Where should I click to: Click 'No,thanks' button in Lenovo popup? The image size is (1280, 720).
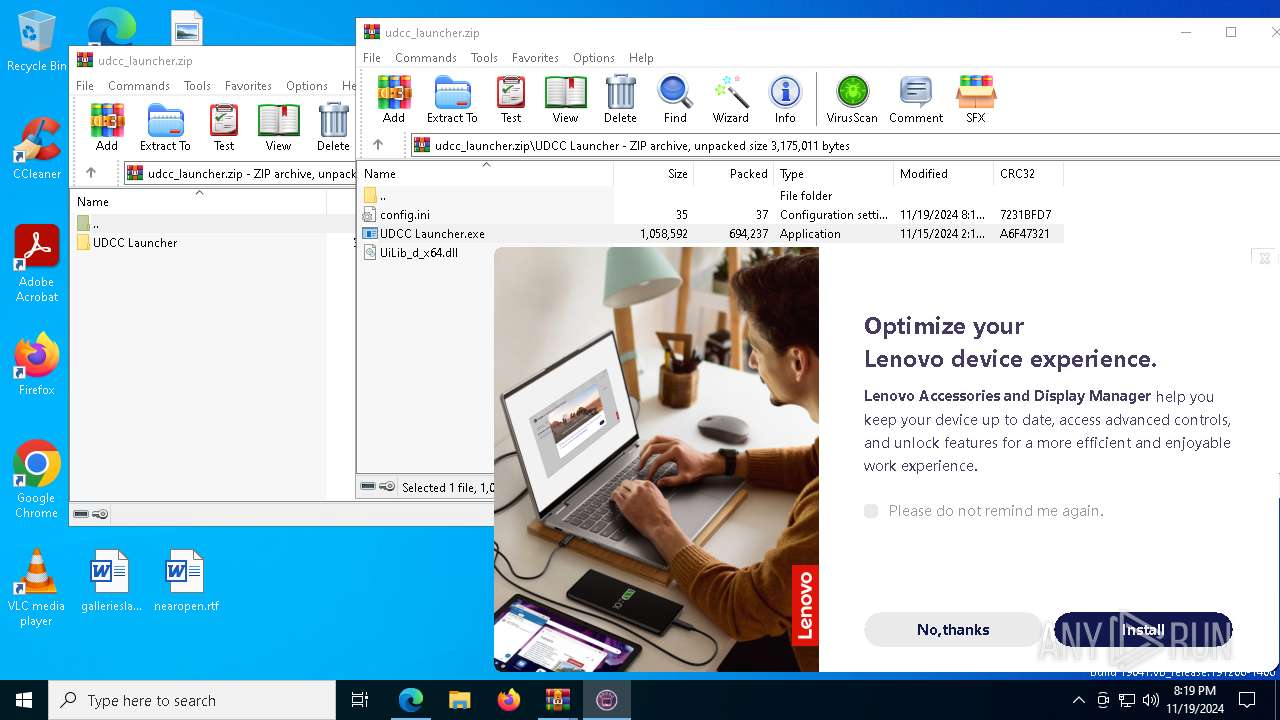(x=953, y=630)
